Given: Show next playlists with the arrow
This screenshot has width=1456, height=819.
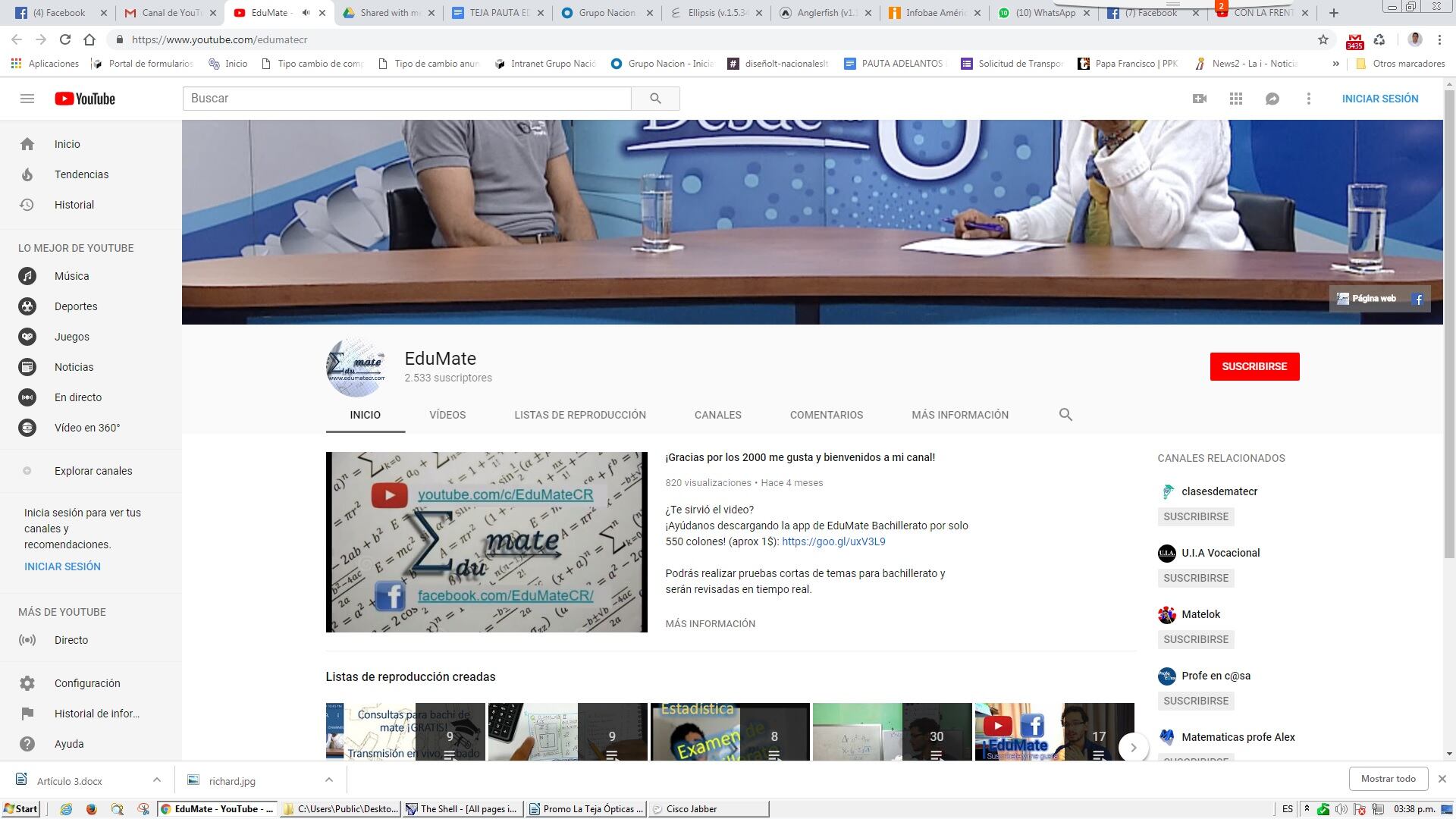Looking at the screenshot, I should 1133,747.
